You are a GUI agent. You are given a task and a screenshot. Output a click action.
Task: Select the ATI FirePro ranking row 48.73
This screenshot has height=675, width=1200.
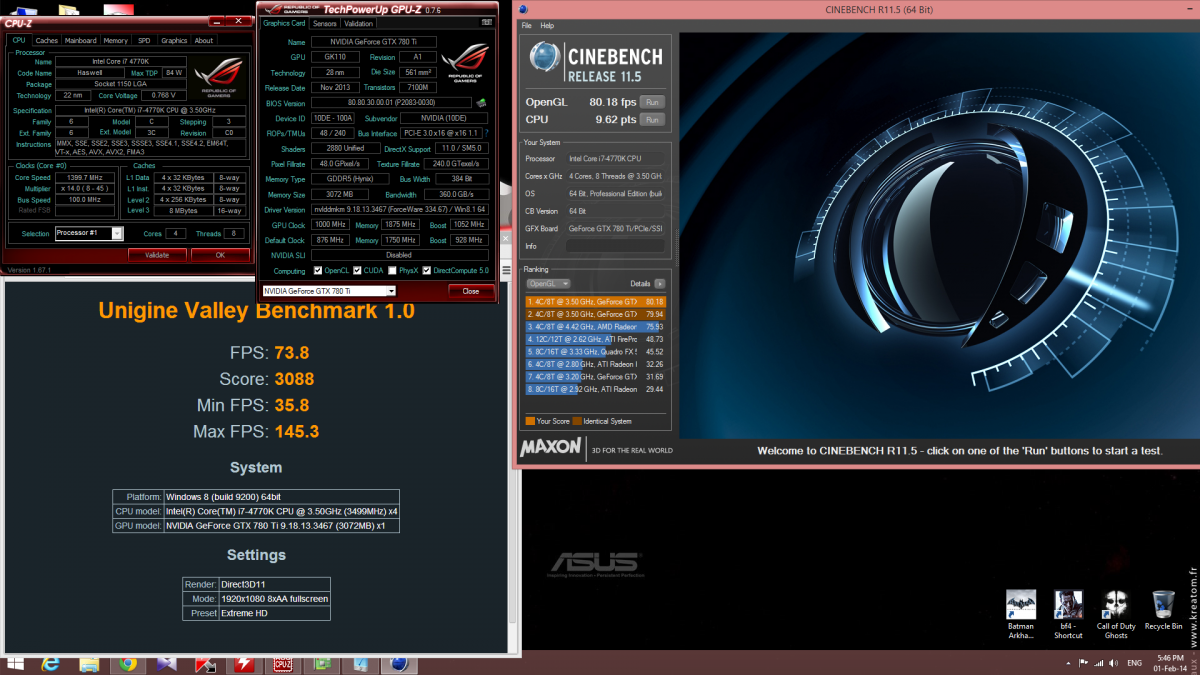click(x=595, y=339)
